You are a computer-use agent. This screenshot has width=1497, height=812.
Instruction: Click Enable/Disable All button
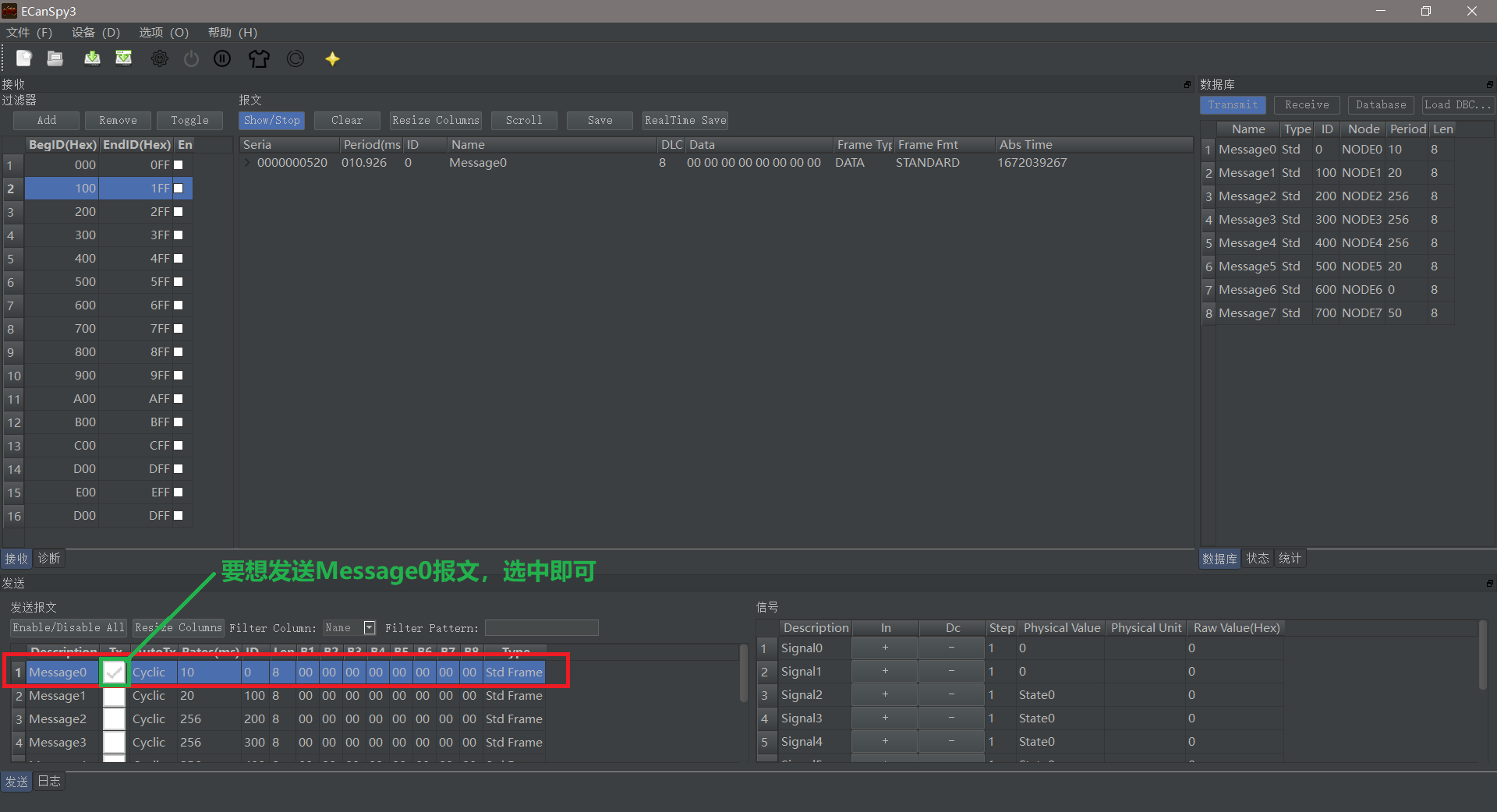(69, 628)
